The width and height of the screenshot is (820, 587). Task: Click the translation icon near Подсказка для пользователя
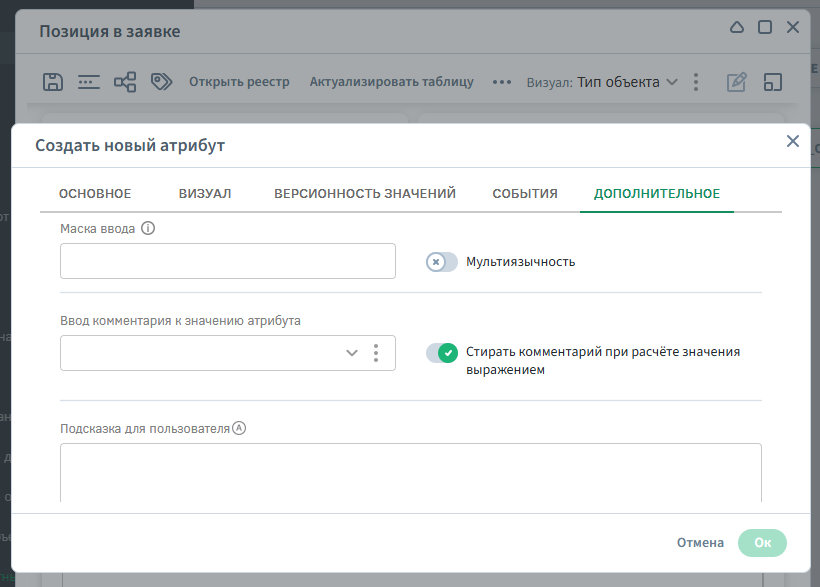click(239, 428)
